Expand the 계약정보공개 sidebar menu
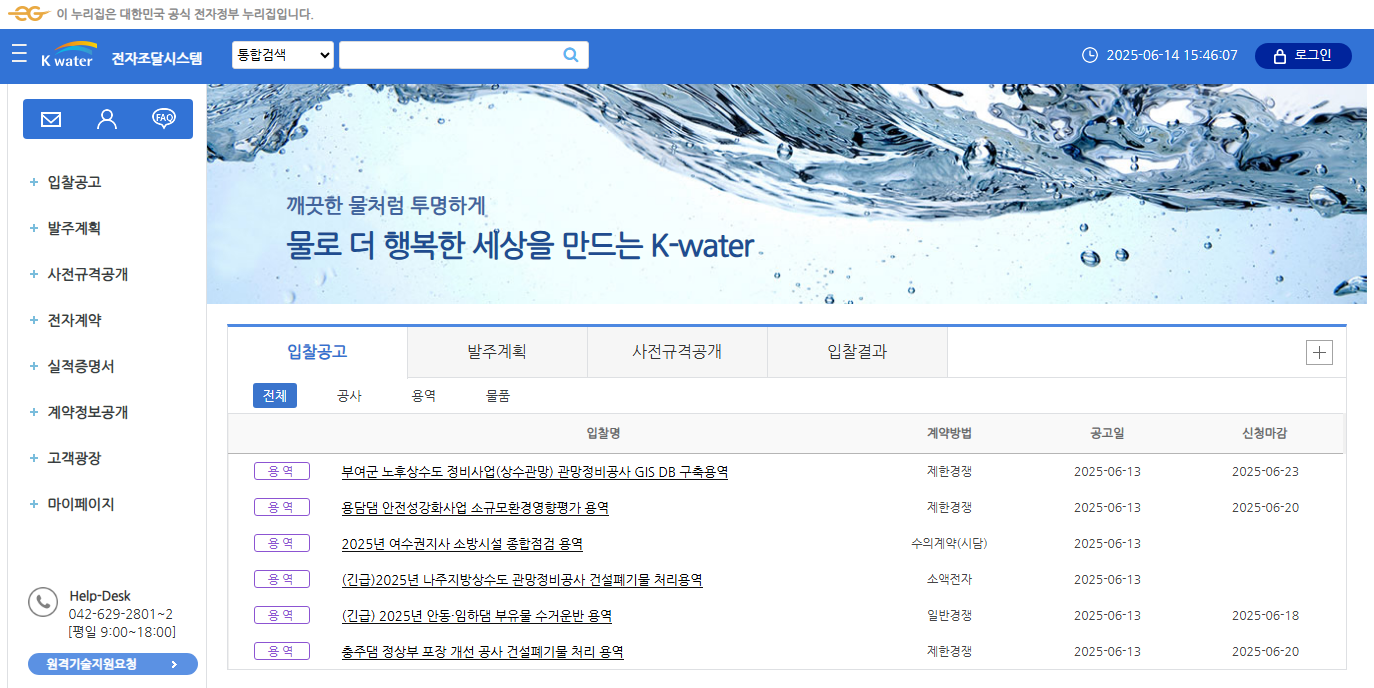Screen dimensions: 1374x688 [x=79, y=412]
